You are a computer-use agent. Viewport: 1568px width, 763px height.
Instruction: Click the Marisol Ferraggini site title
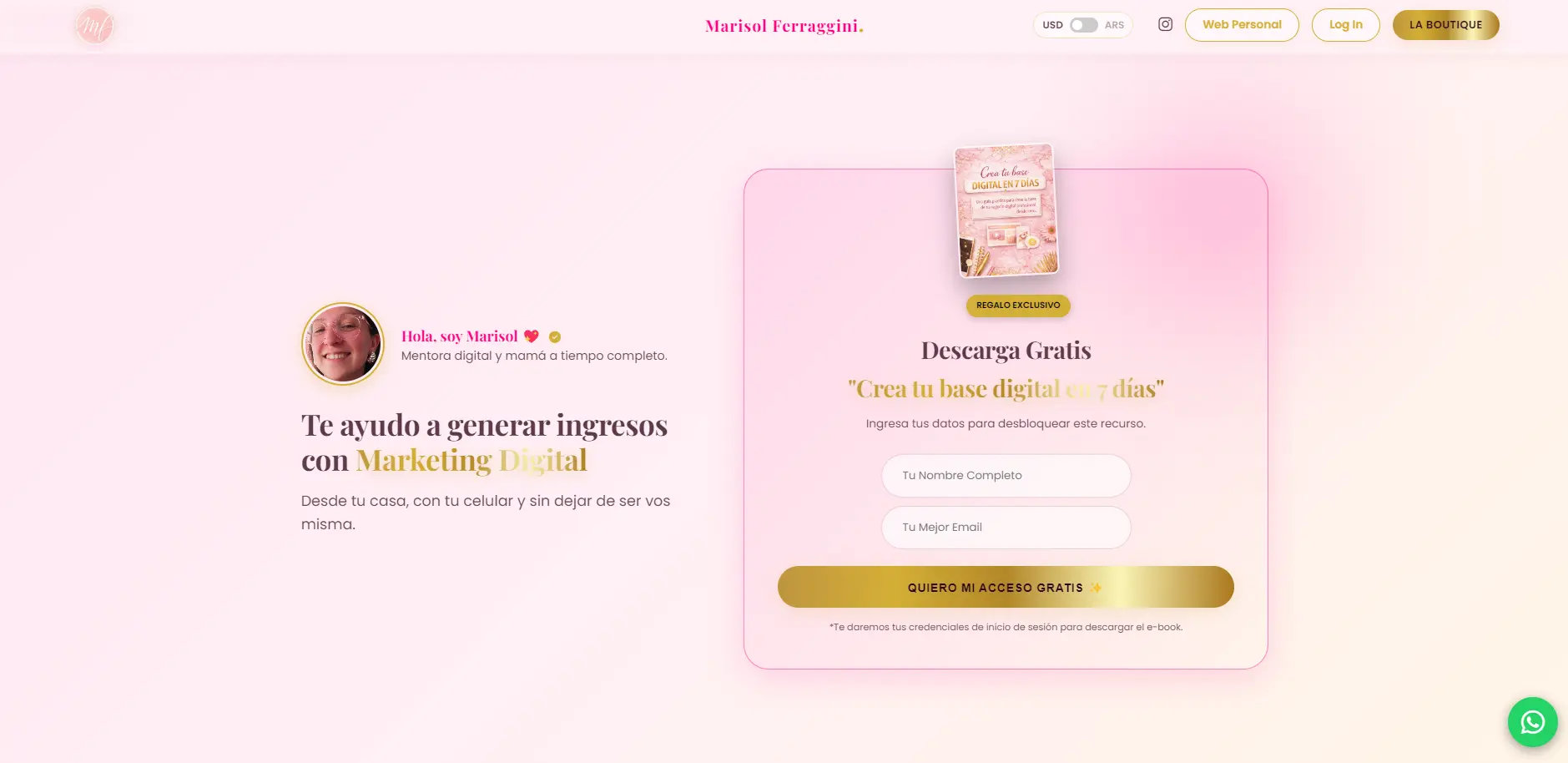click(784, 26)
